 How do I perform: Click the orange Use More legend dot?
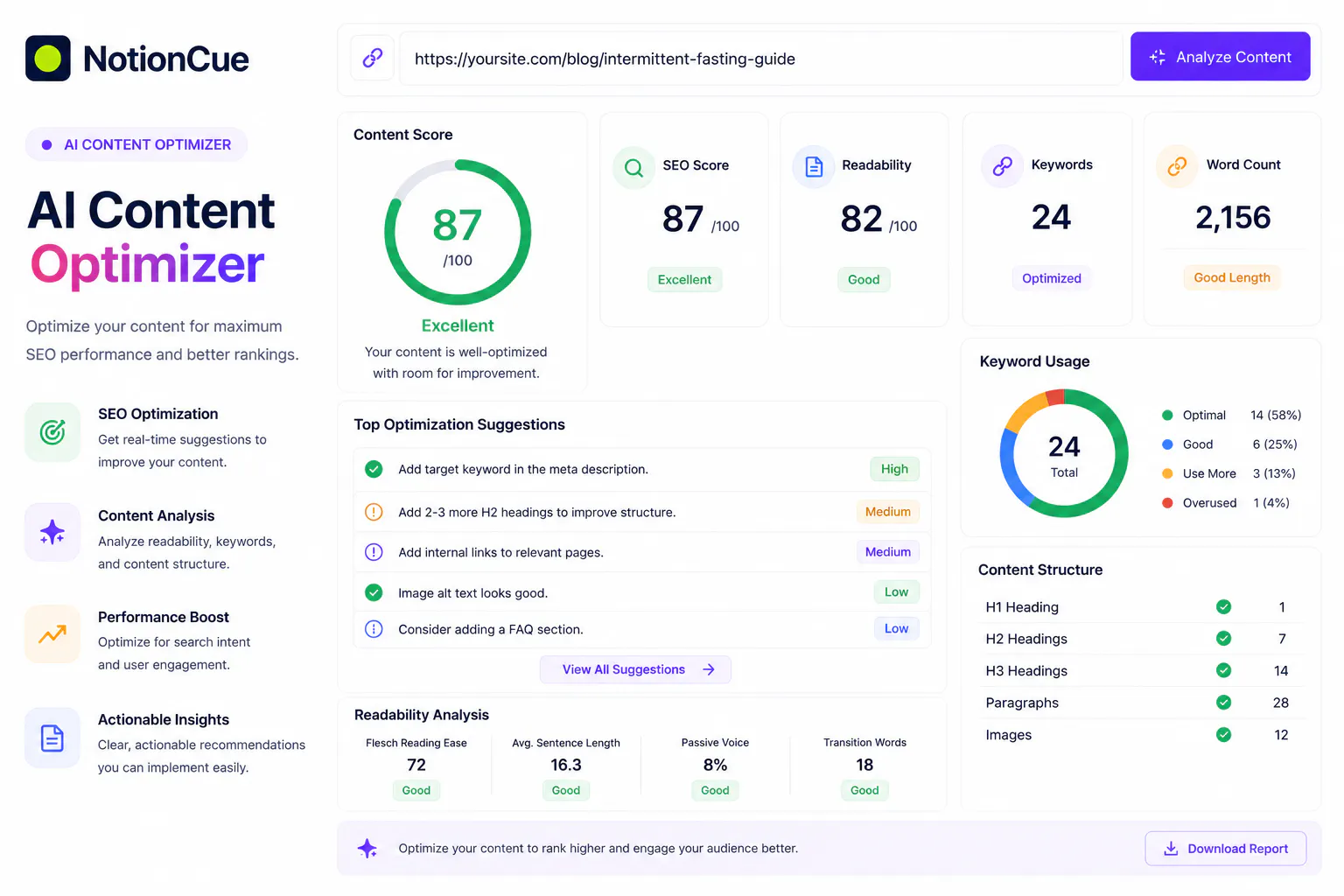point(1167,473)
